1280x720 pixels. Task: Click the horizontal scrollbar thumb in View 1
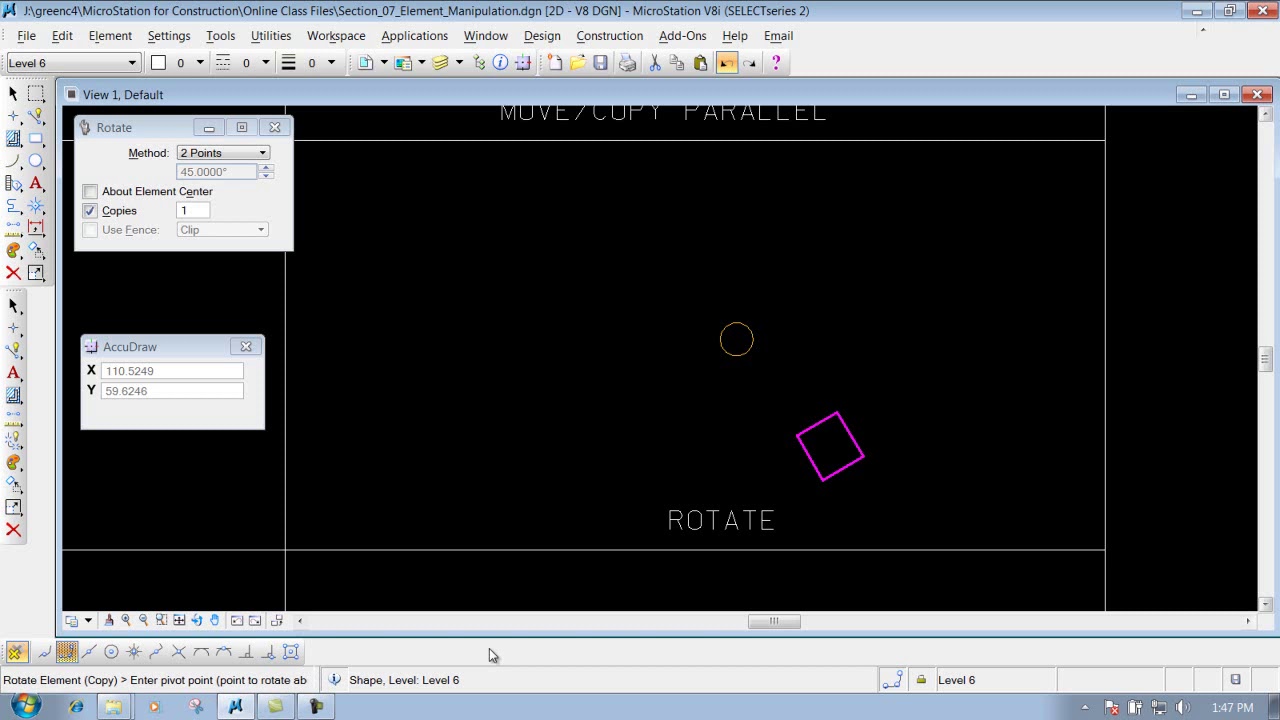point(774,621)
